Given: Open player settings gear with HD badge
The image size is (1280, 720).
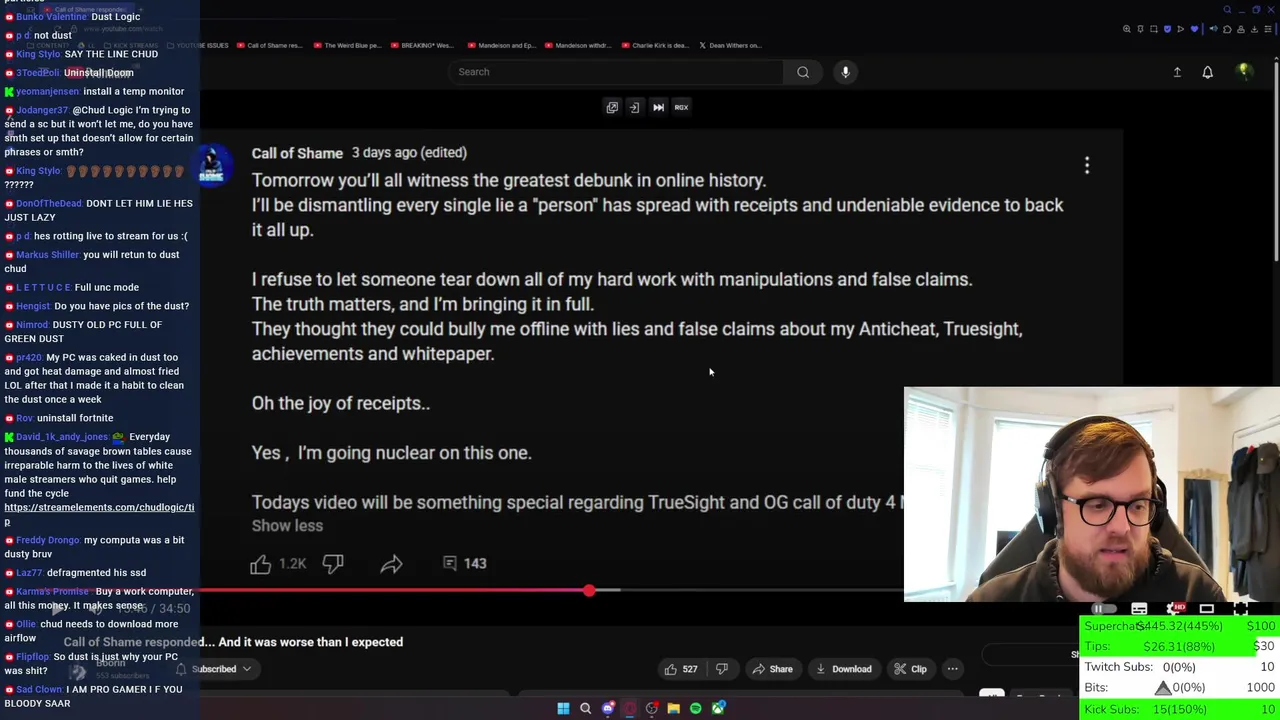Looking at the screenshot, I should click(x=1176, y=608).
